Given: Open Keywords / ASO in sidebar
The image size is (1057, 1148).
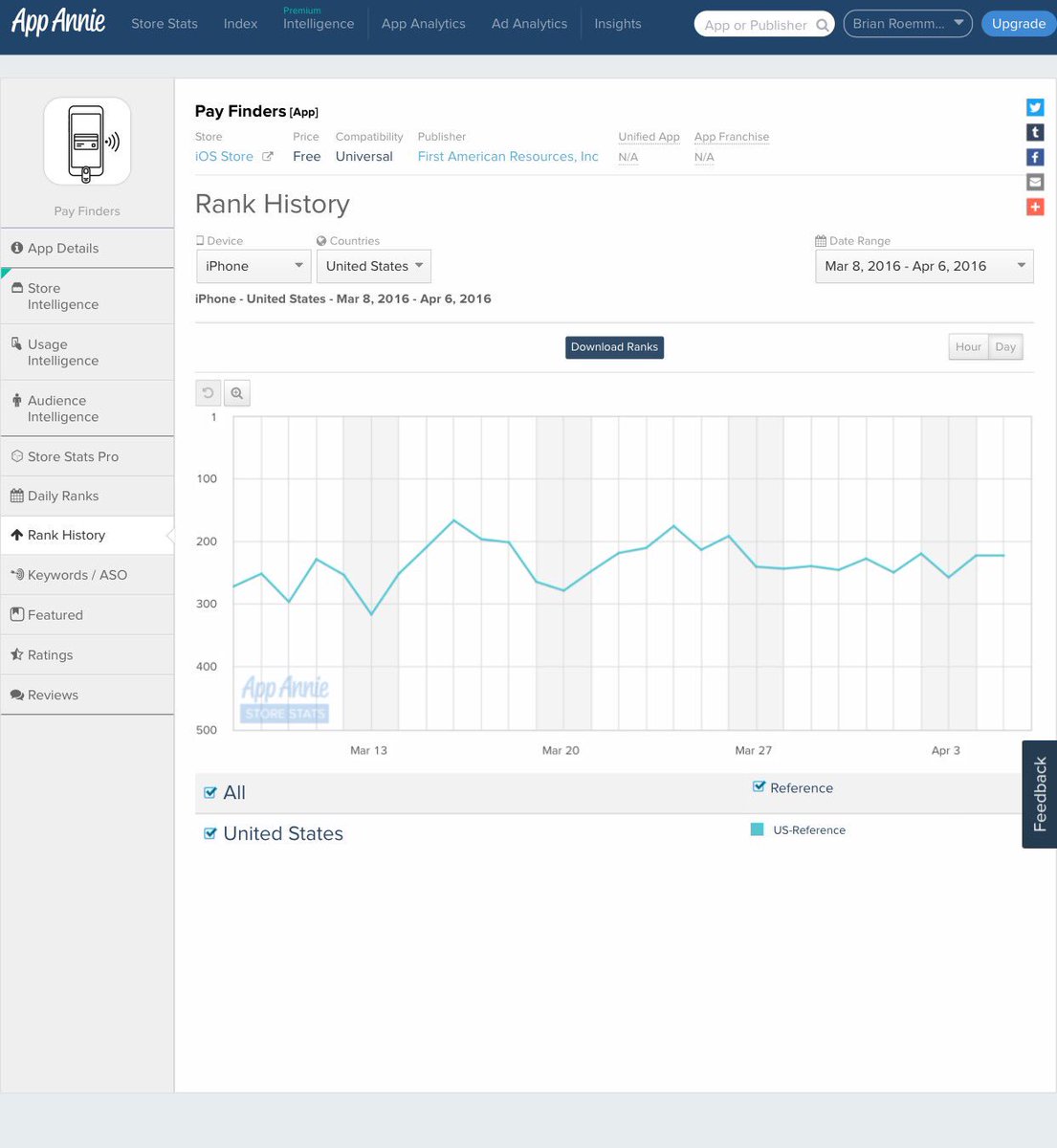Looking at the screenshot, I should (x=87, y=575).
